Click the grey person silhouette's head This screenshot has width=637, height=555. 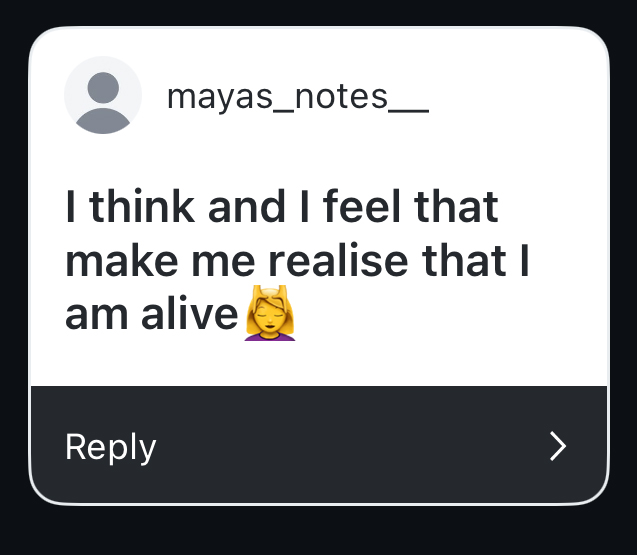point(103,87)
